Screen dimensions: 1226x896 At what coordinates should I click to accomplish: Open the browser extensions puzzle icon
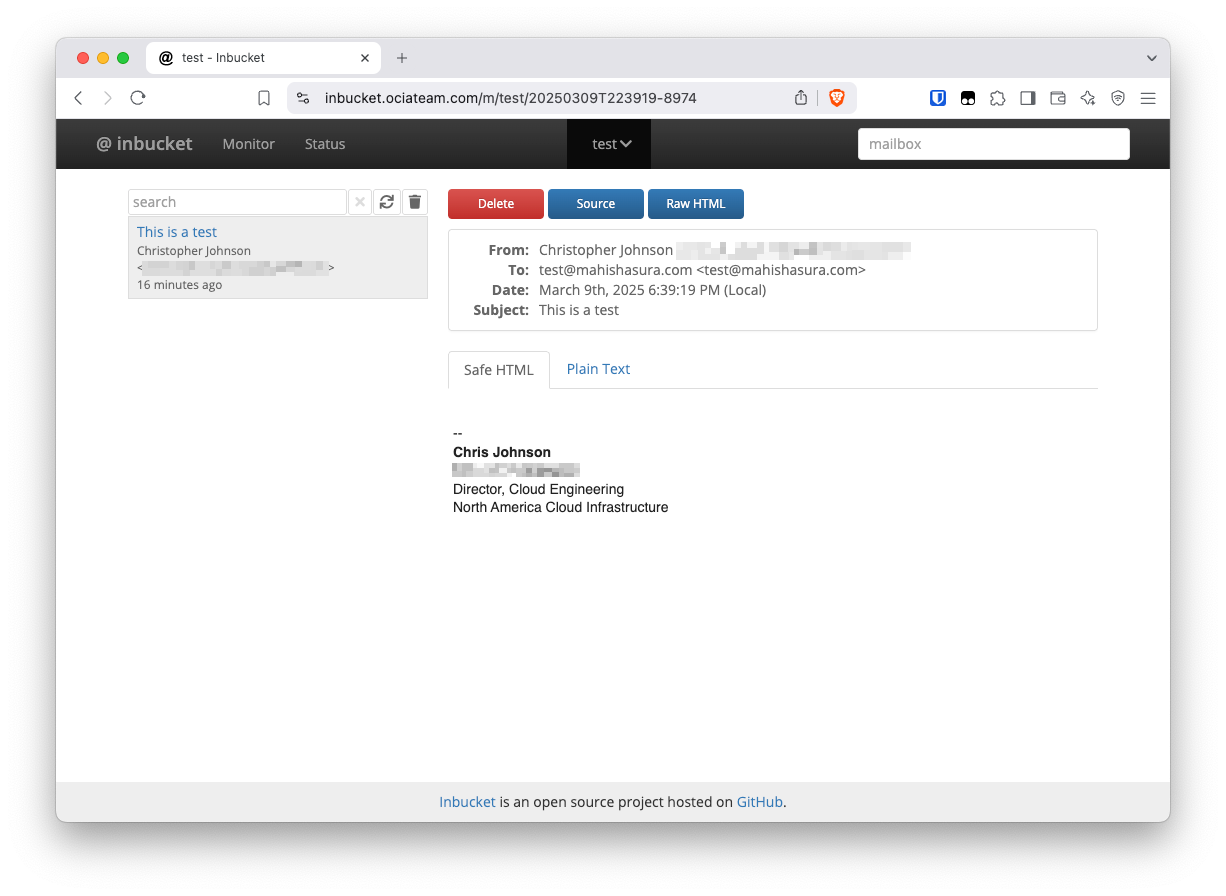(x=997, y=97)
